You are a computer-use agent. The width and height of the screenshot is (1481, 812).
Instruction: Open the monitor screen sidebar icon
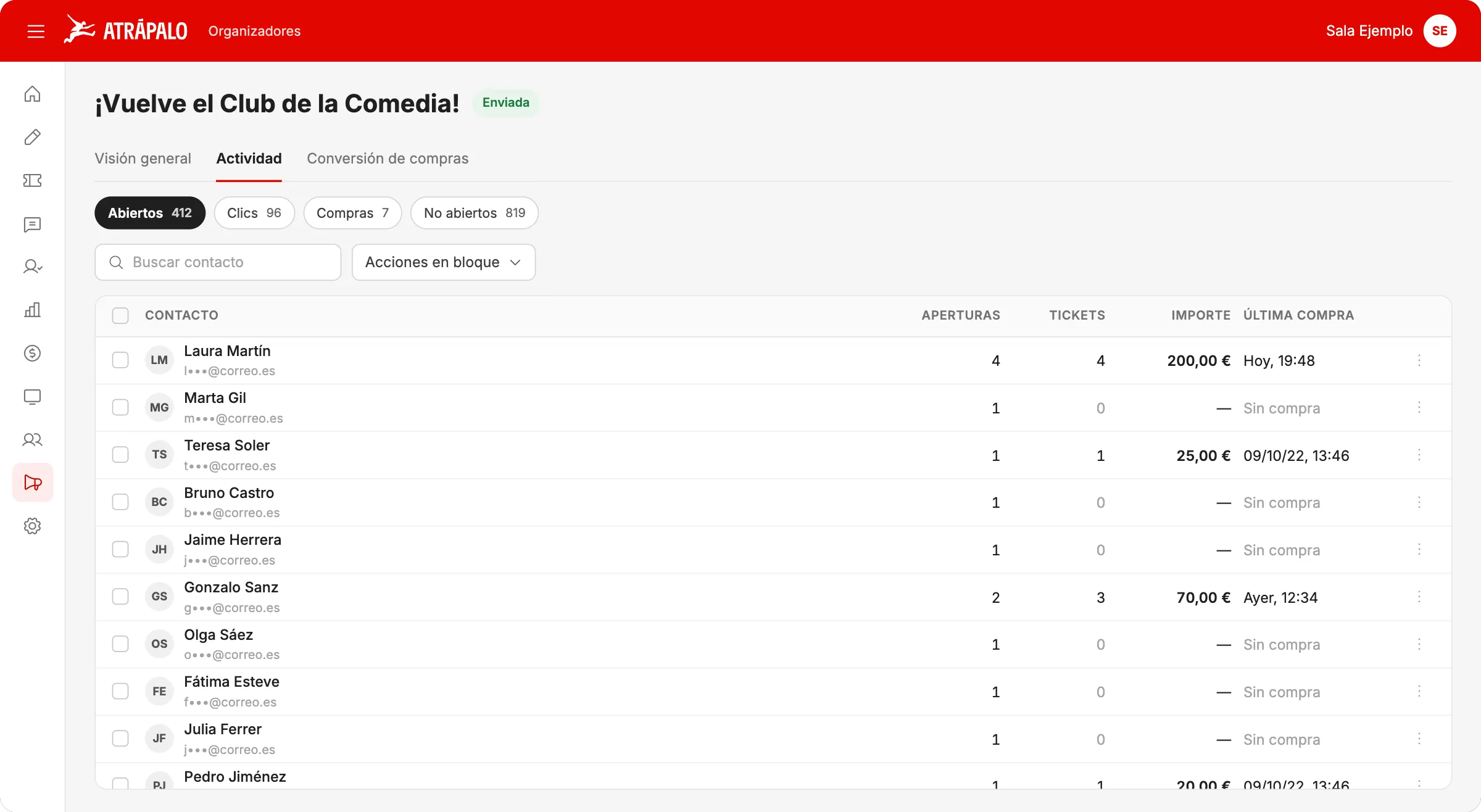tap(32, 396)
